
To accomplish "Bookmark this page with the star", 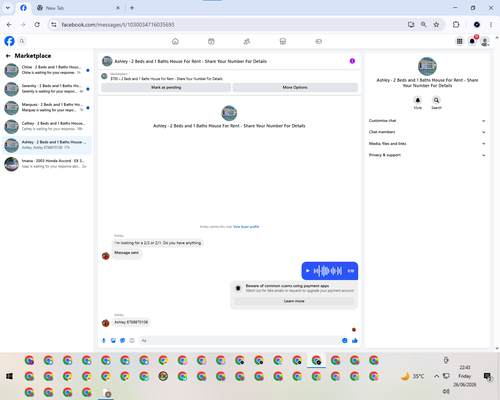I will [436, 25].
